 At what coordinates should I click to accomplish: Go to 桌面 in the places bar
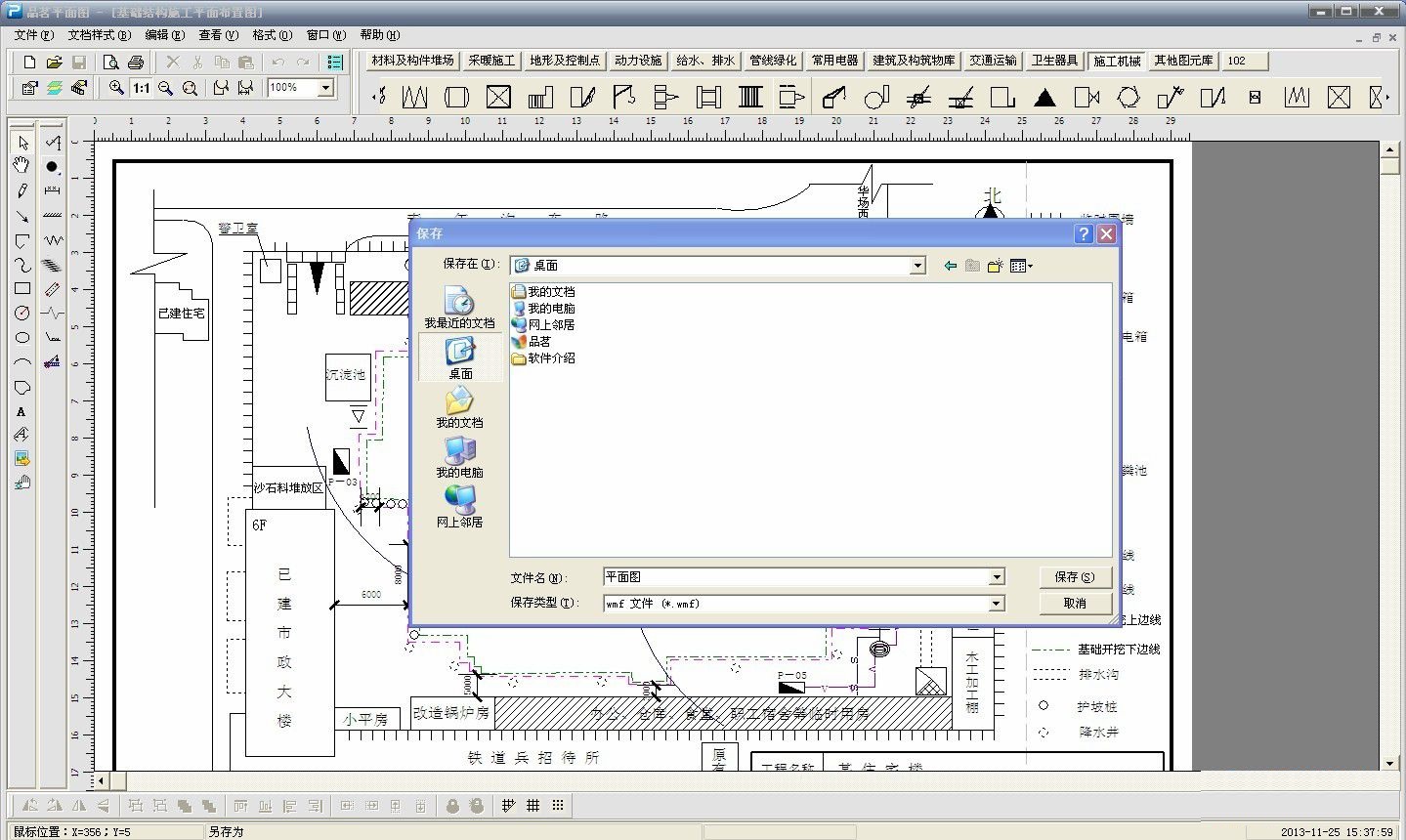pos(460,357)
